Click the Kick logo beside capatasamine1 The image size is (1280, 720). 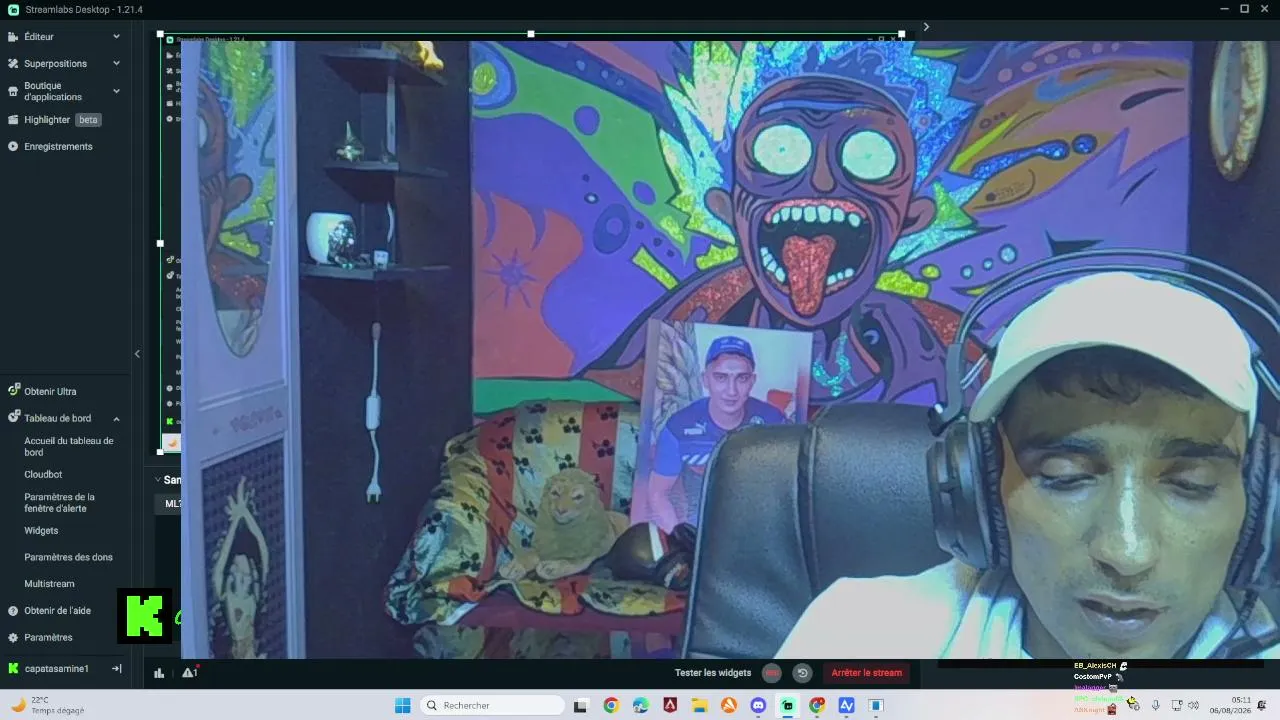pos(13,668)
